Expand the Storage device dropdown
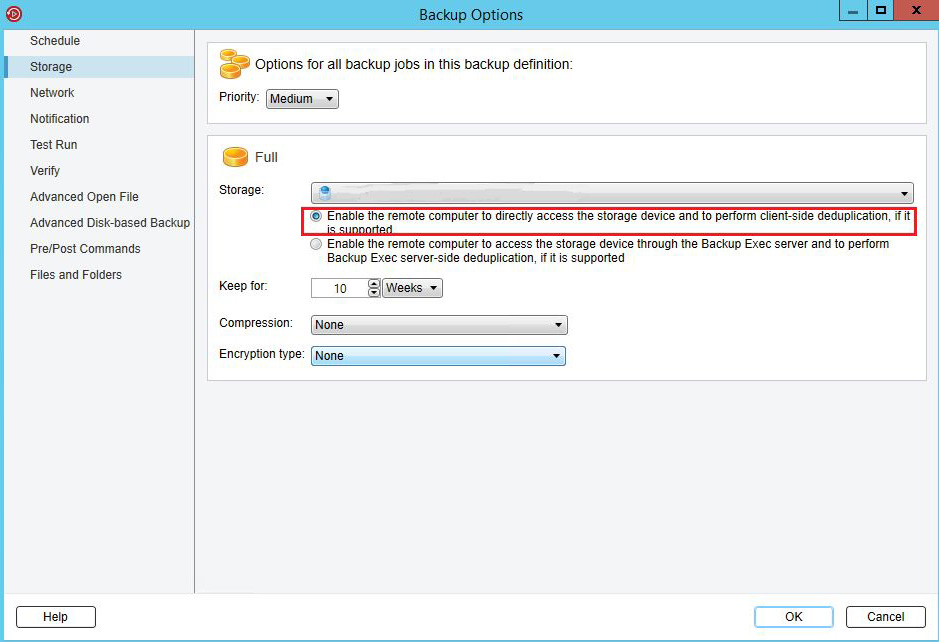Image resolution: width=939 pixels, height=642 pixels. click(904, 194)
